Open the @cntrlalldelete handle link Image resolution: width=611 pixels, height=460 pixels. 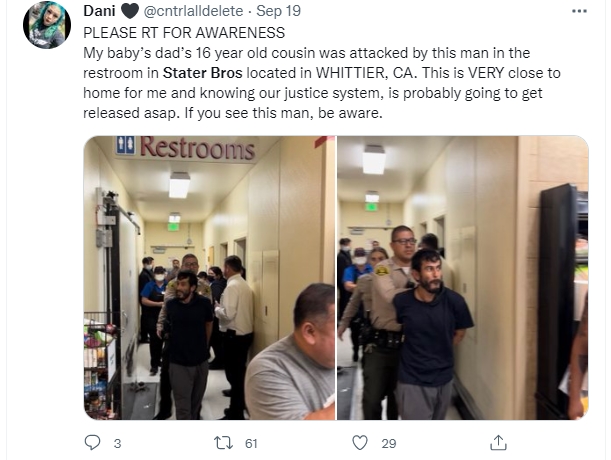point(193,11)
